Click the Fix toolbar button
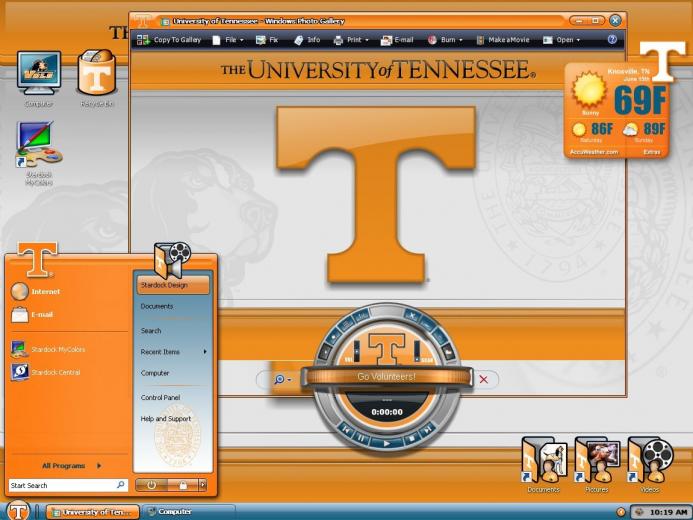Screen dimensions: 693x520 (267, 40)
